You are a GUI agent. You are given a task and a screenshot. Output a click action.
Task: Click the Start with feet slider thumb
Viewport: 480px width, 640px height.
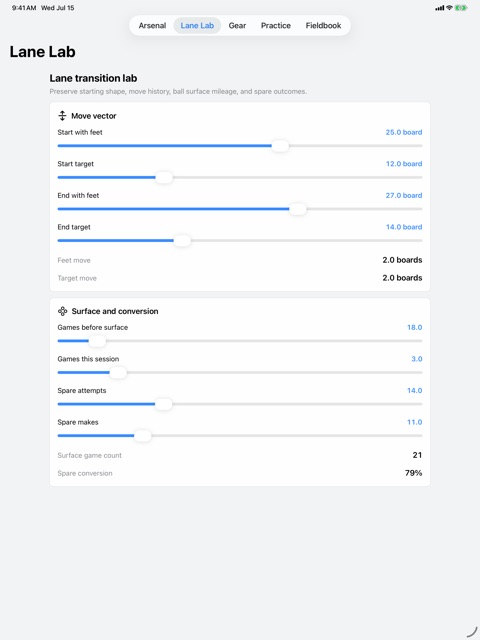pyautogui.click(x=280, y=146)
